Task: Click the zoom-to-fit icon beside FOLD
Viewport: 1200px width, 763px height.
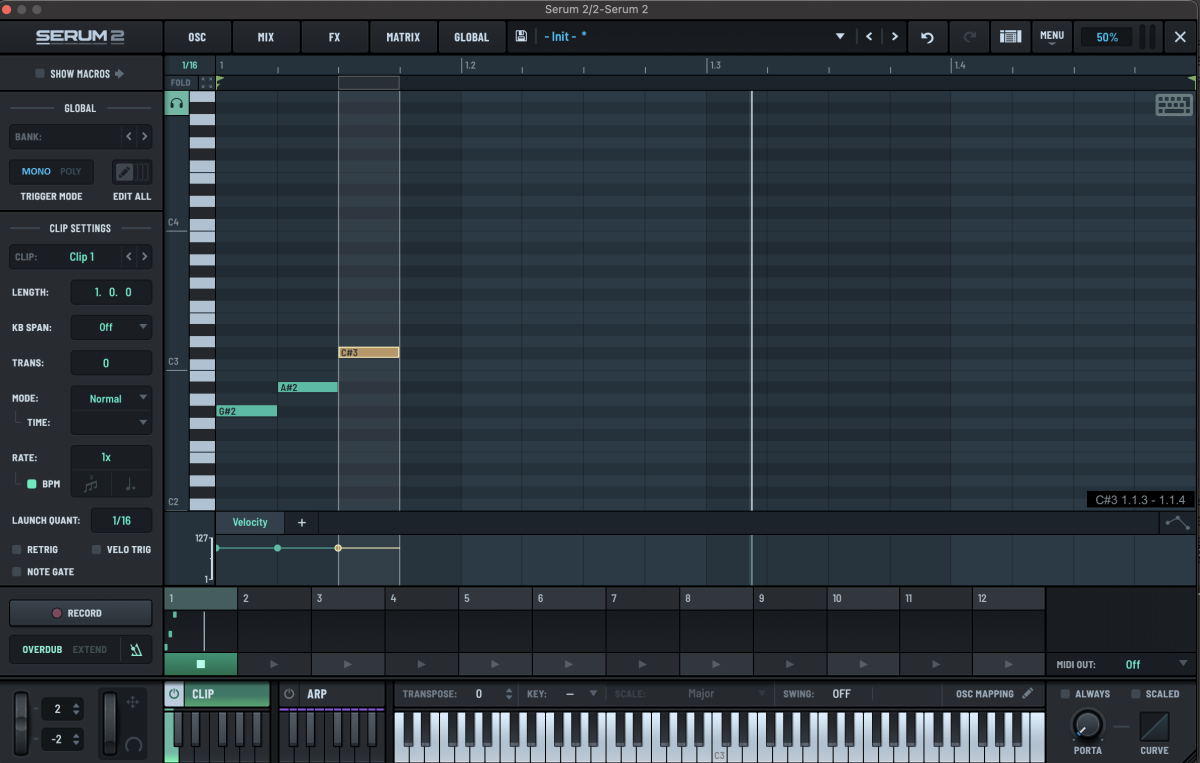Action: click(207, 83)
